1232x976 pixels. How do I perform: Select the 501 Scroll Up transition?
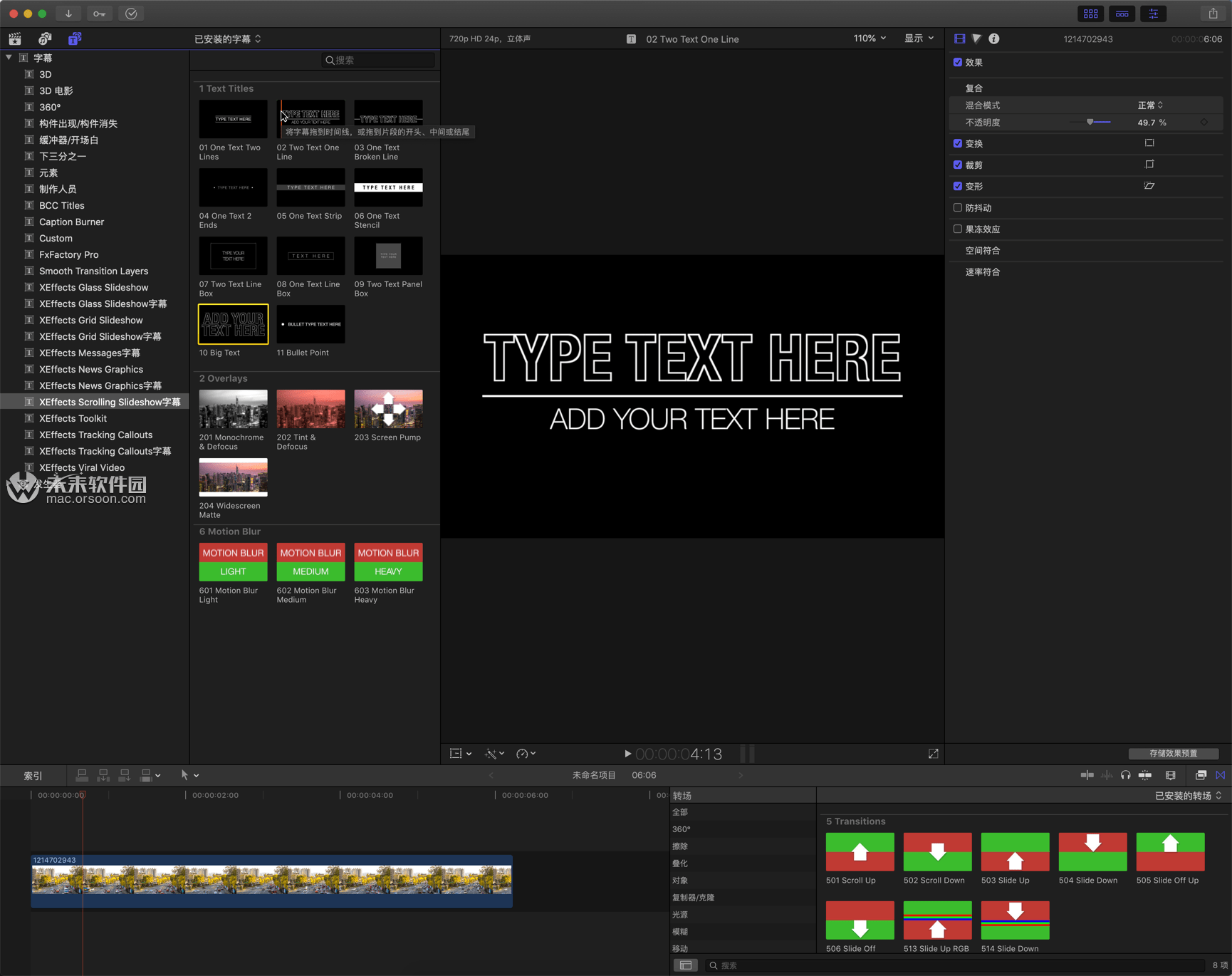coord(860,852)
